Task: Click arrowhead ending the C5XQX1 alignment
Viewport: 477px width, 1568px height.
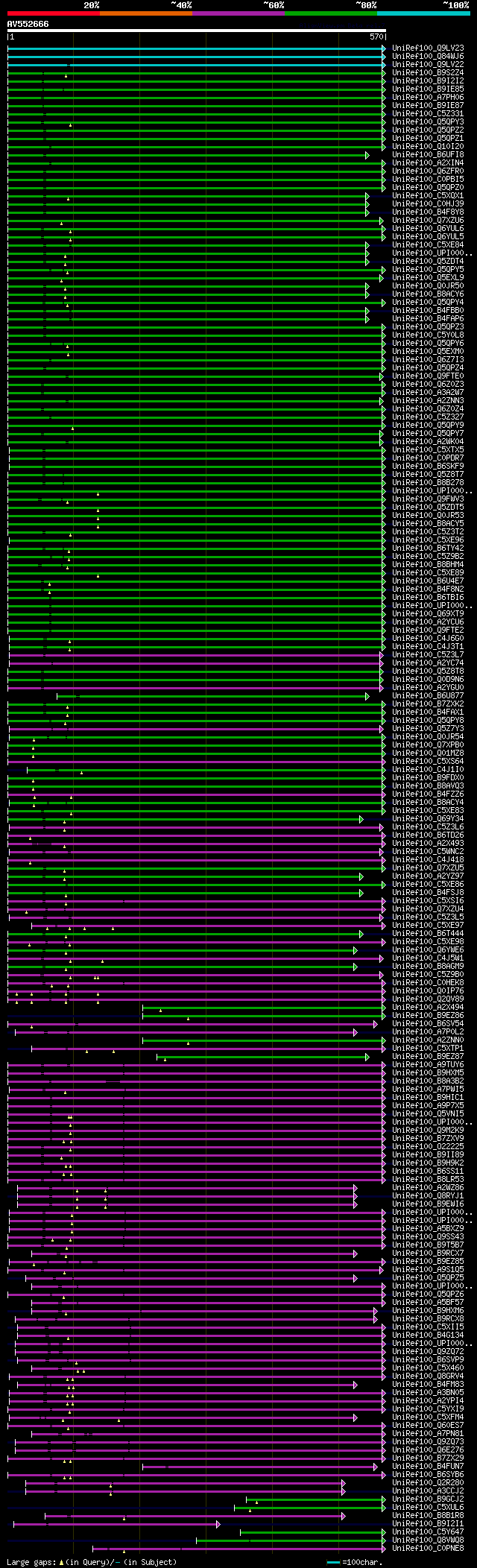Action: (x=367, y=196)
